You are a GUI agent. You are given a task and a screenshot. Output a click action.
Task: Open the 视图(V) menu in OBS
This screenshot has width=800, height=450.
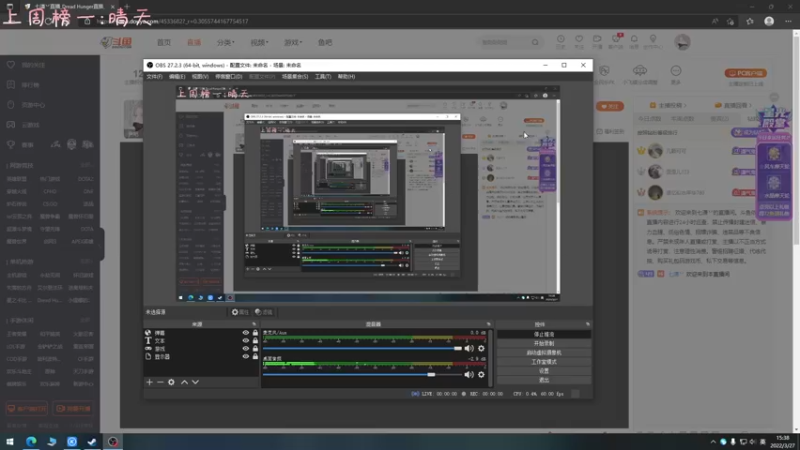(x=200, y=77)
